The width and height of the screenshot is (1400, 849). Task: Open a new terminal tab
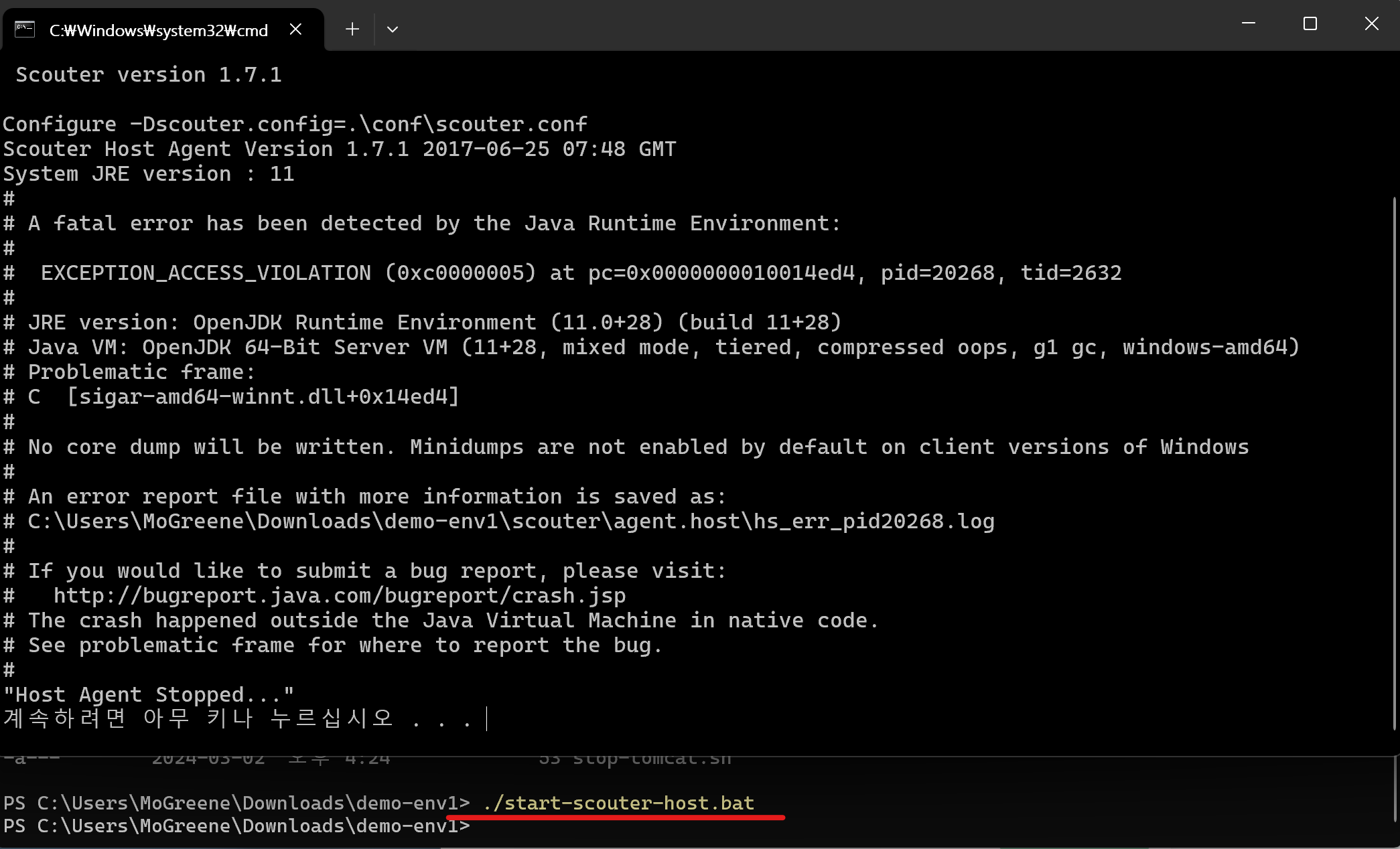(x=352, y=29)
